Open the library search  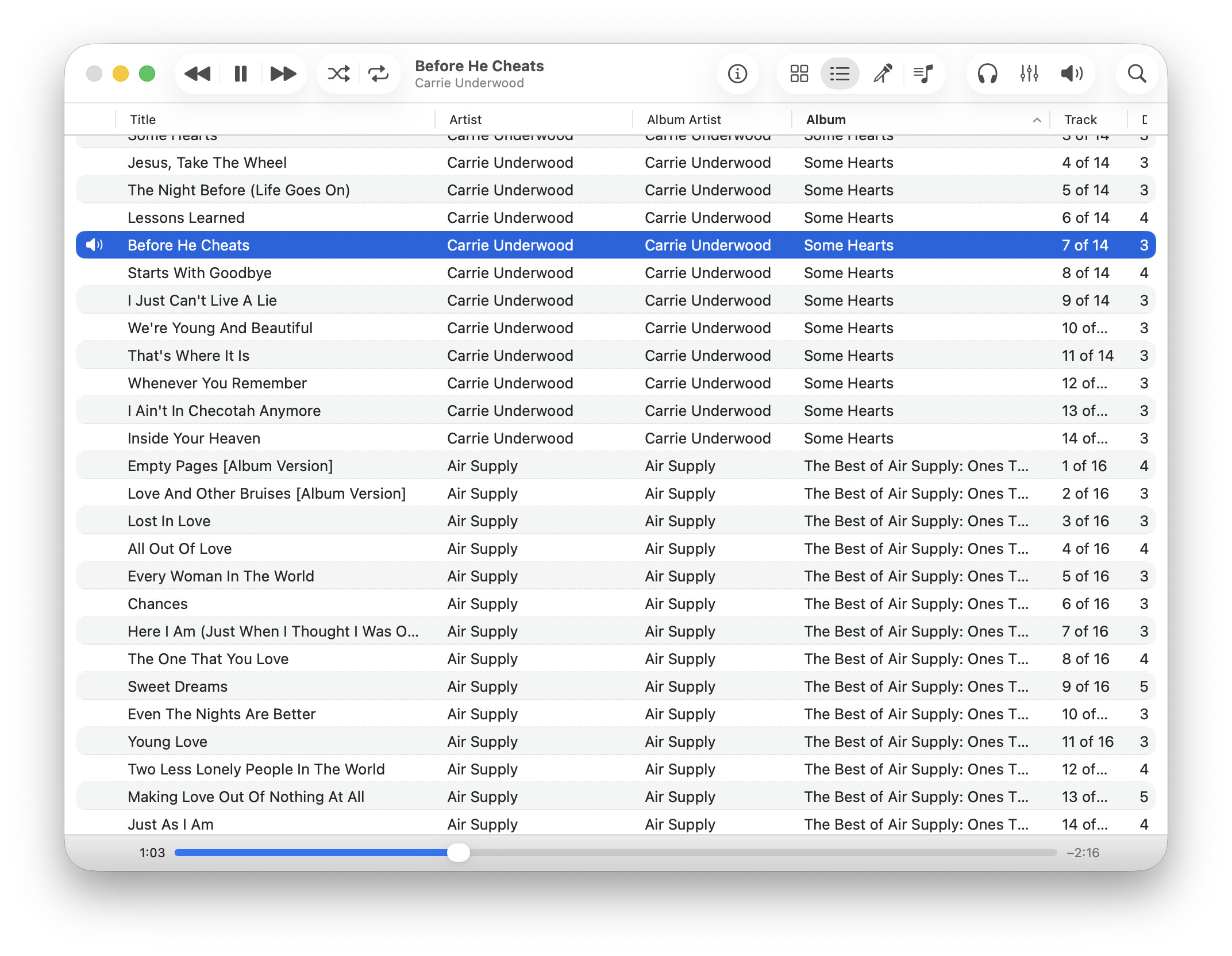[1137, 74]
